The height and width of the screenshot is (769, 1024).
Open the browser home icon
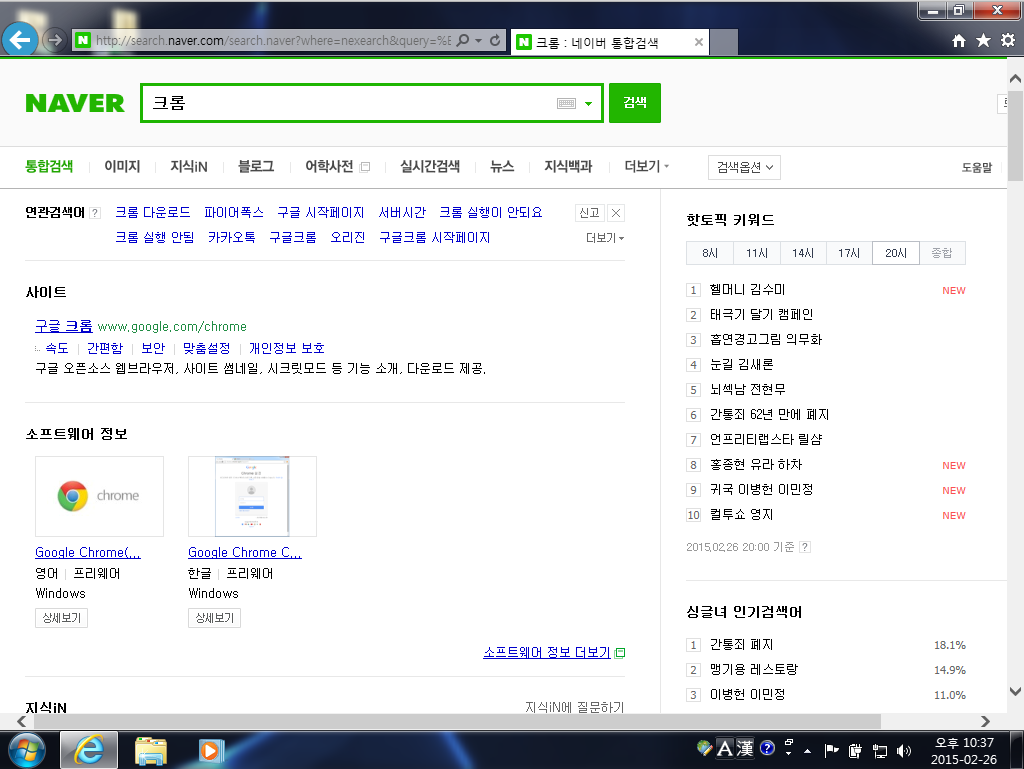point(959,41)
